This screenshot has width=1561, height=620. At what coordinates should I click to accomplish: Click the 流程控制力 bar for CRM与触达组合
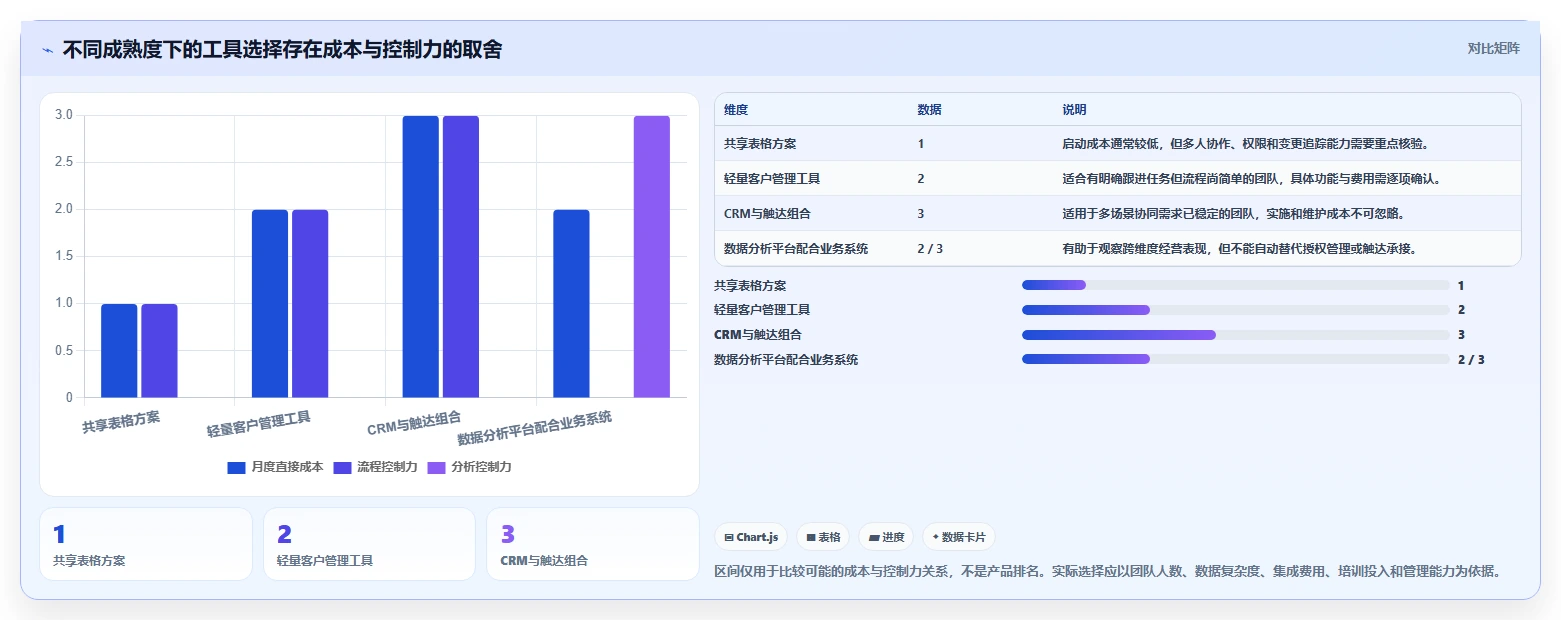click(461, 257)
